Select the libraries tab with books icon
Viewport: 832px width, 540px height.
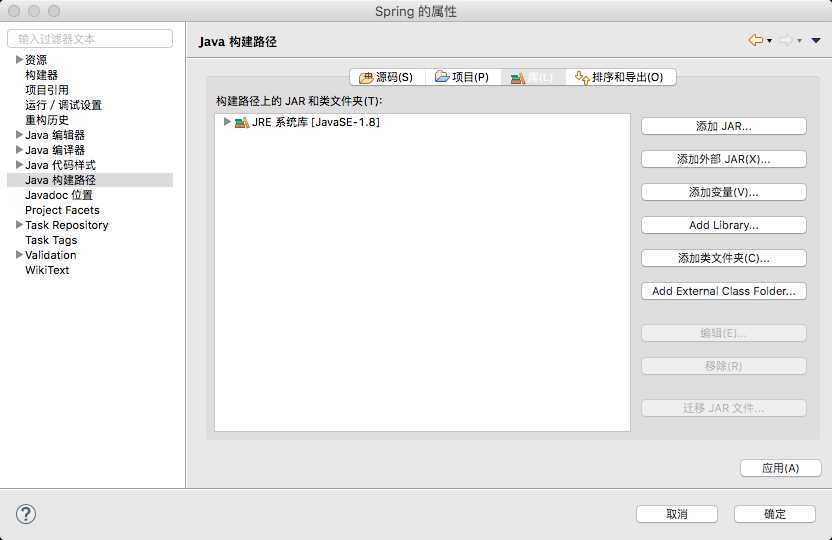532,77
